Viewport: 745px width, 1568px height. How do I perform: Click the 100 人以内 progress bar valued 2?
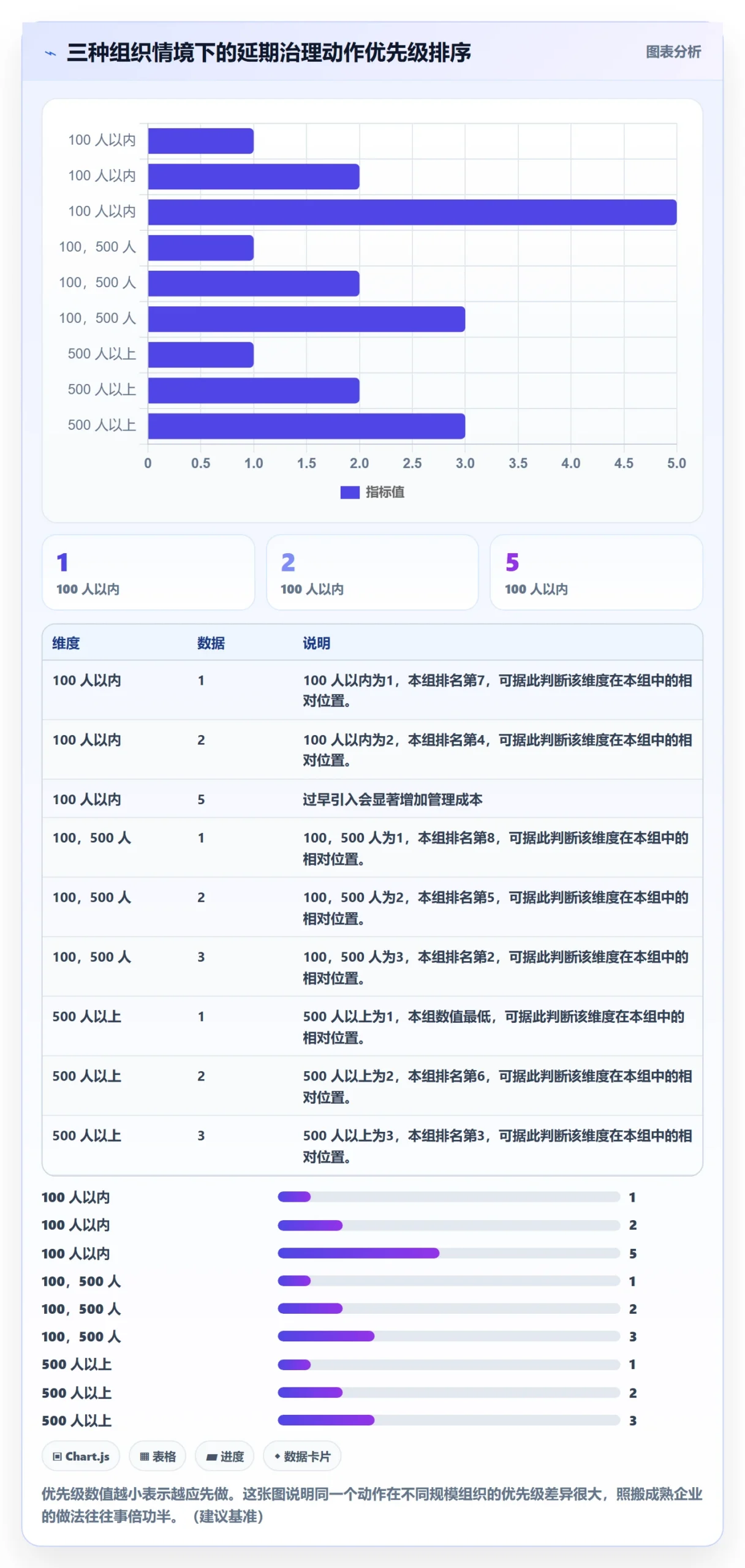tap(448, 1225)
